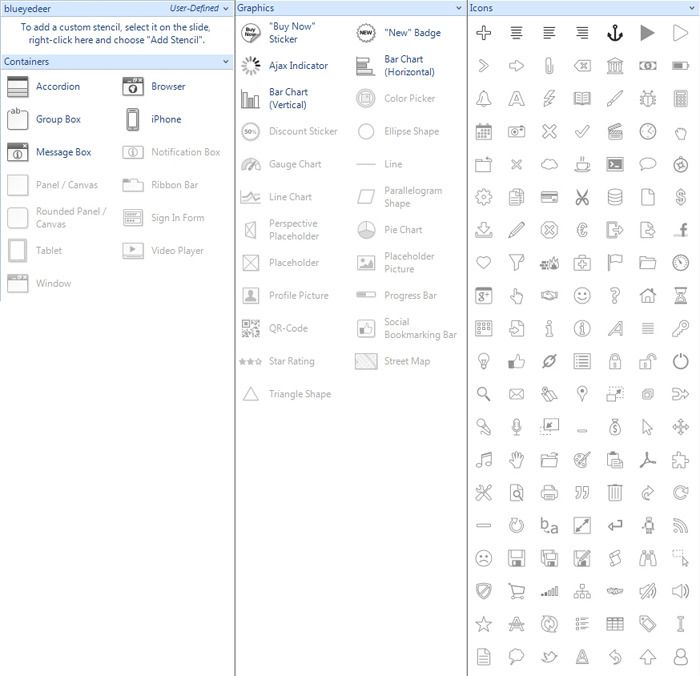Choose the Bar Chart (Vertical) graphic

[x=275, y=99]
